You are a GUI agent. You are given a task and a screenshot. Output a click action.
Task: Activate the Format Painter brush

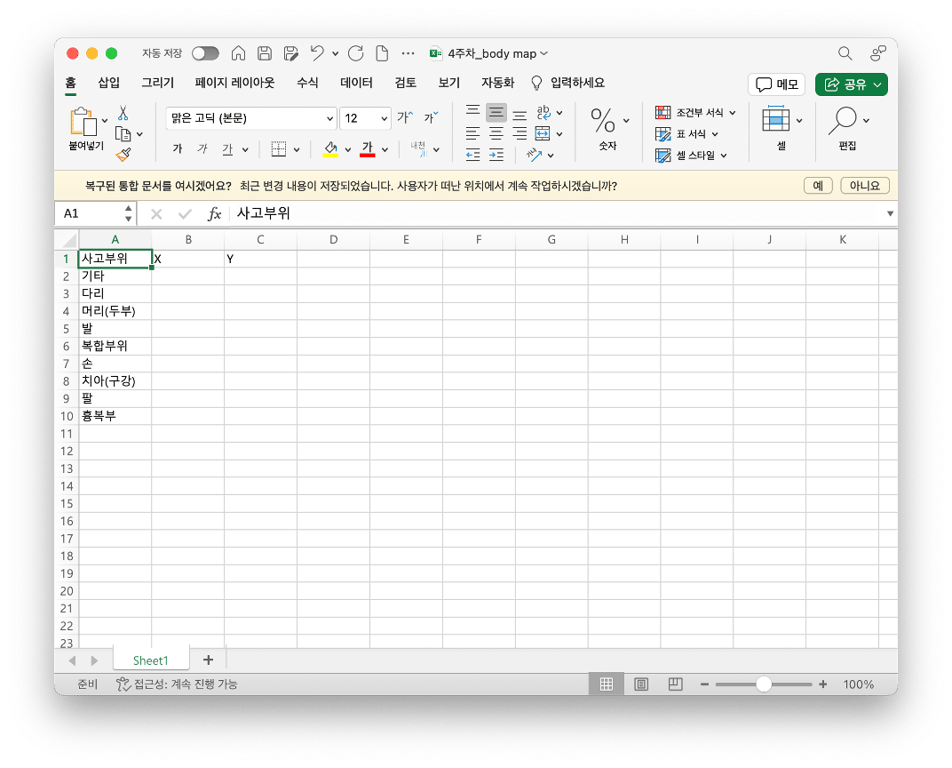click(123, 155)
